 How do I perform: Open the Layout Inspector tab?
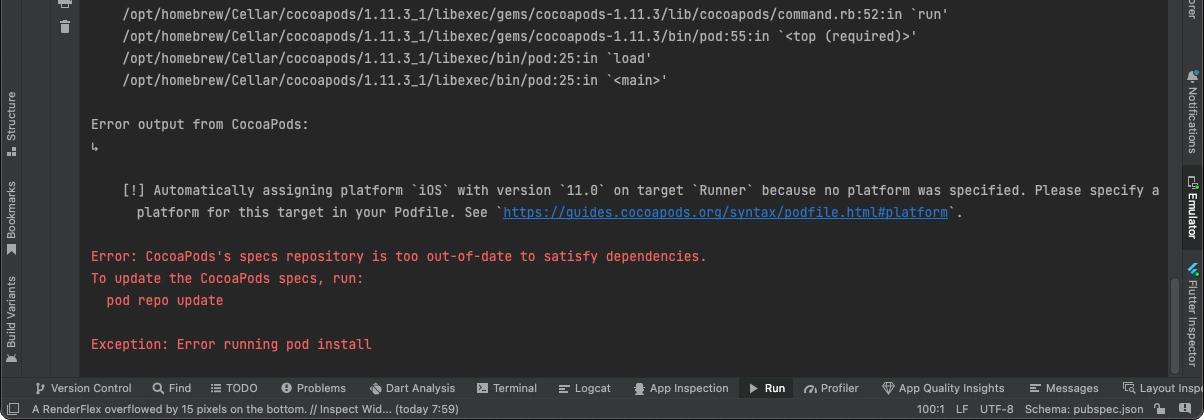click(x=1163, y=388)
